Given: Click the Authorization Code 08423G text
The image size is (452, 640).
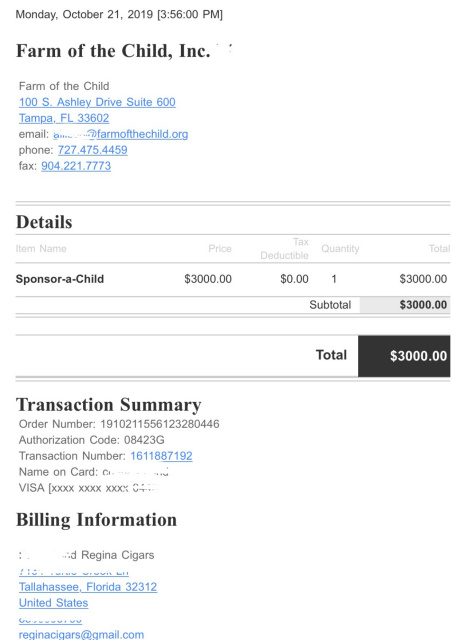Looking at the screenshot, I should coord(91,440).
